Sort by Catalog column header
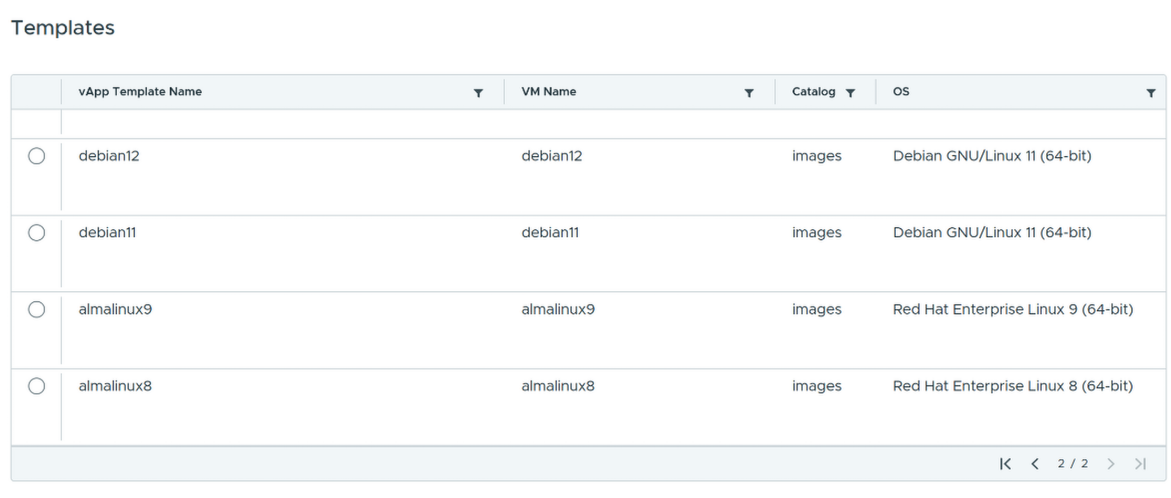This screenshot has width=1171, height=498. tap(814, 92)
